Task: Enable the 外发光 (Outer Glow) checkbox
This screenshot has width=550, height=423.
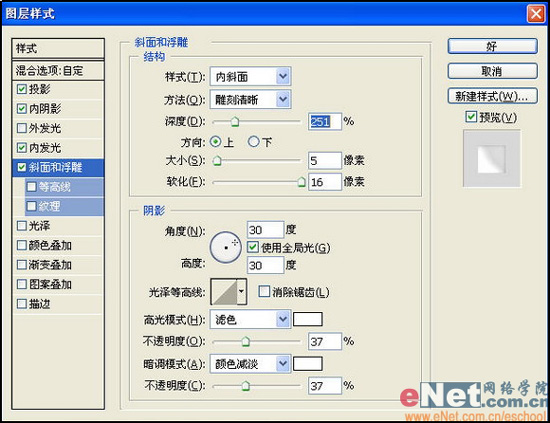Action: (x=22, y=128)
